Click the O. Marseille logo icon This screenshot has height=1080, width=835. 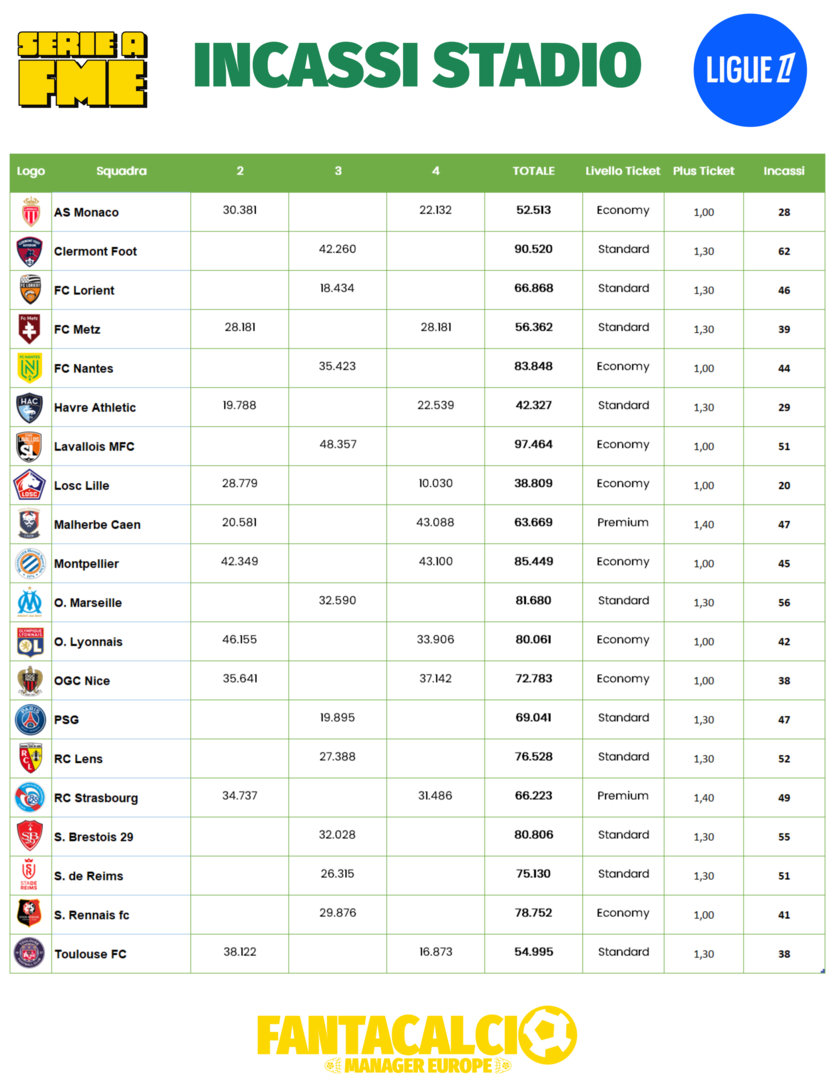pyautogui.click(x=30, y=602)
